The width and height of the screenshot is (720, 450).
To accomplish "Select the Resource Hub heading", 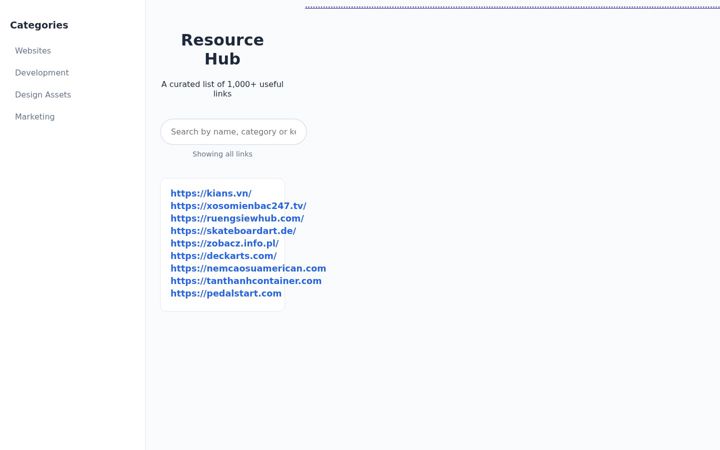I will pyautogui.click(x=222, y=49).
